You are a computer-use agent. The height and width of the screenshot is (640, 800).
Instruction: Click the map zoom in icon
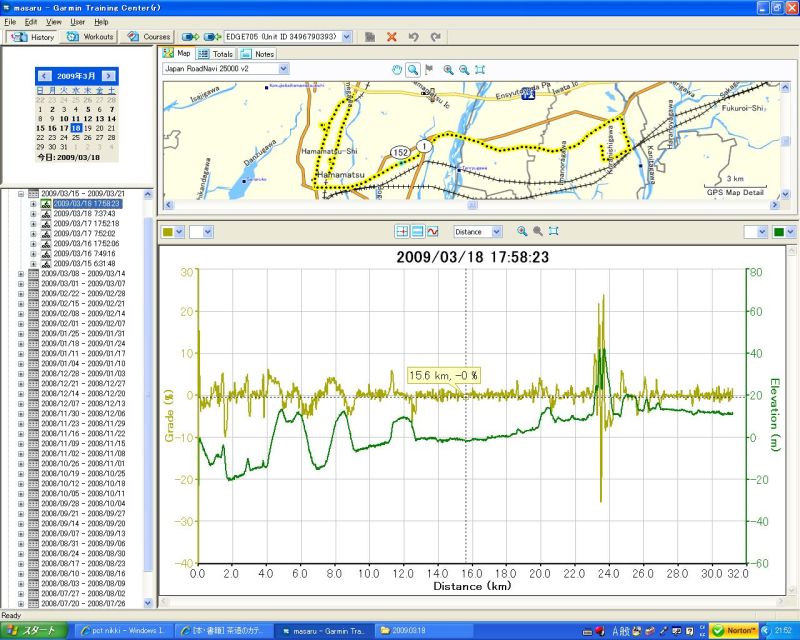coord(448,70)
